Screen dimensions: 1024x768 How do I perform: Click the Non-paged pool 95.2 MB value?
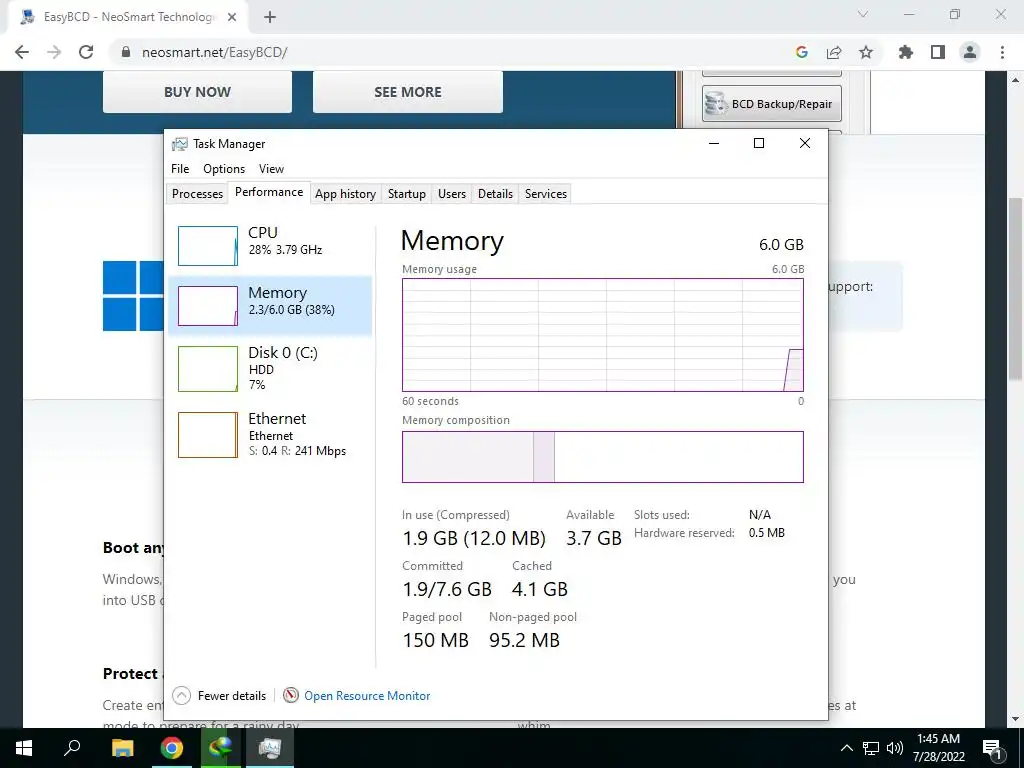pos(524,640)
